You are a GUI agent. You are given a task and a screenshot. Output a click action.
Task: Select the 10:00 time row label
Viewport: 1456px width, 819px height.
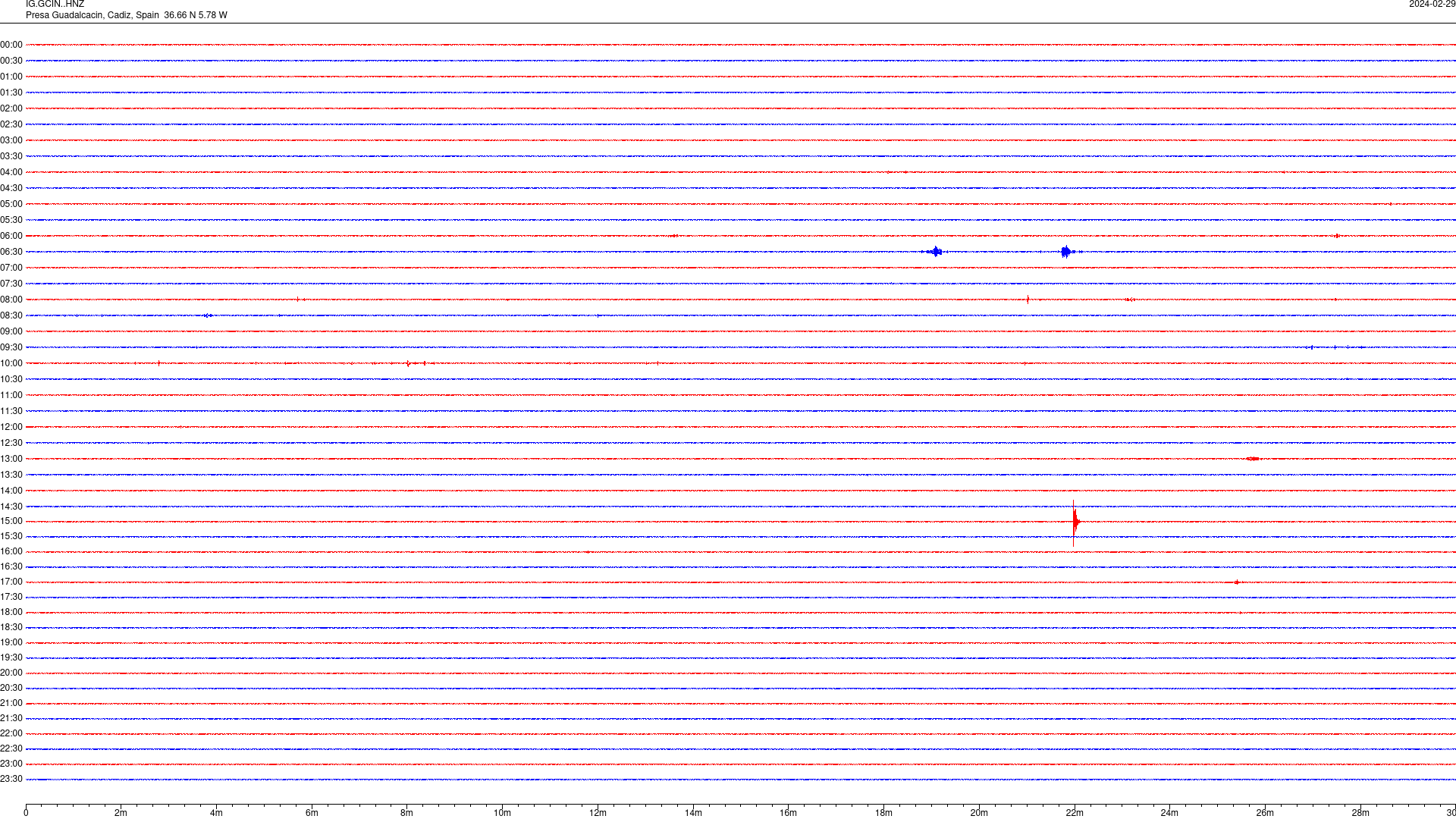tap(11, 363)
